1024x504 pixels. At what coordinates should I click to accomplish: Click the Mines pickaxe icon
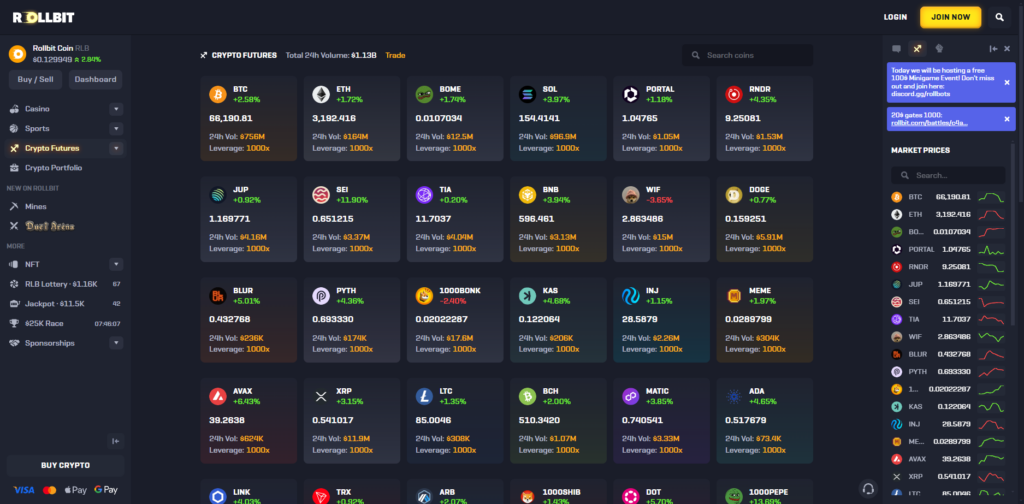point(14,206)
